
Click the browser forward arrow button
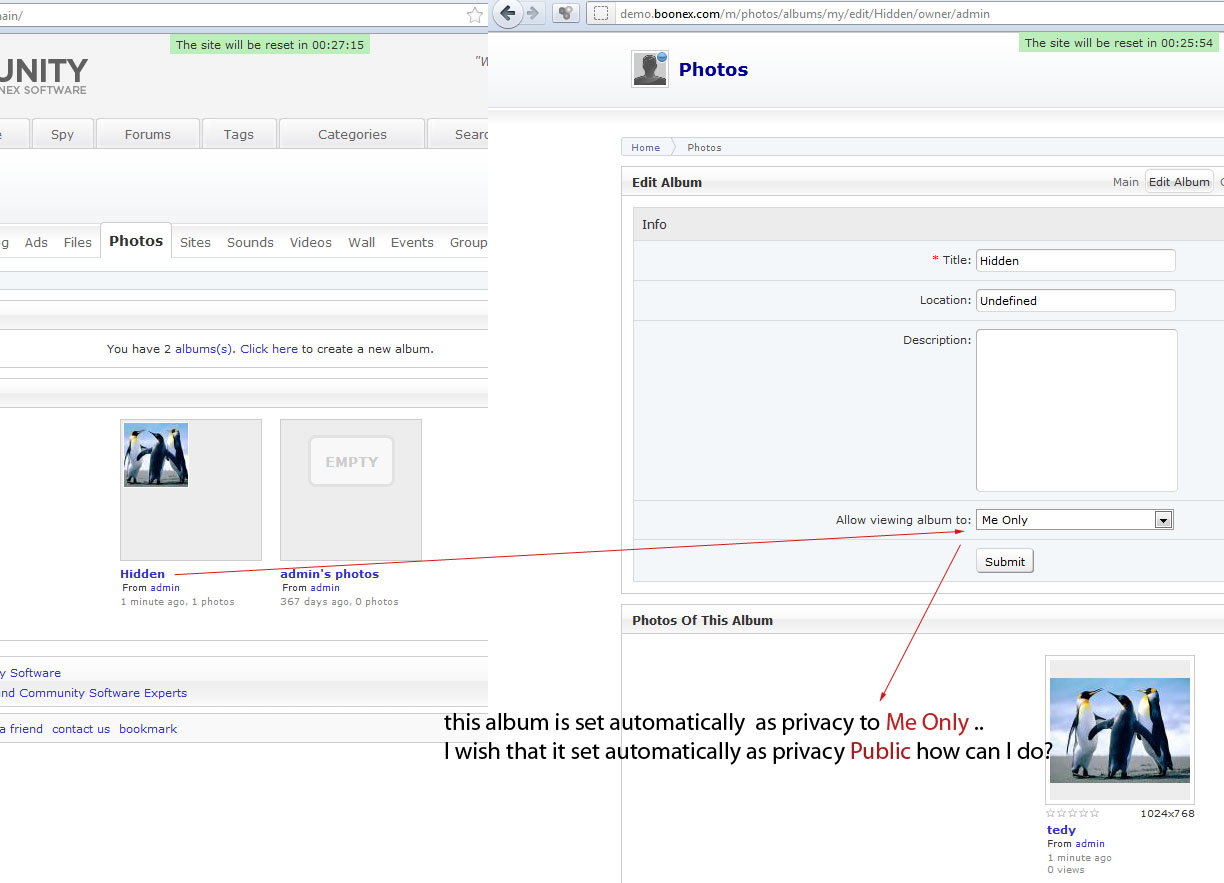point(533,13)
